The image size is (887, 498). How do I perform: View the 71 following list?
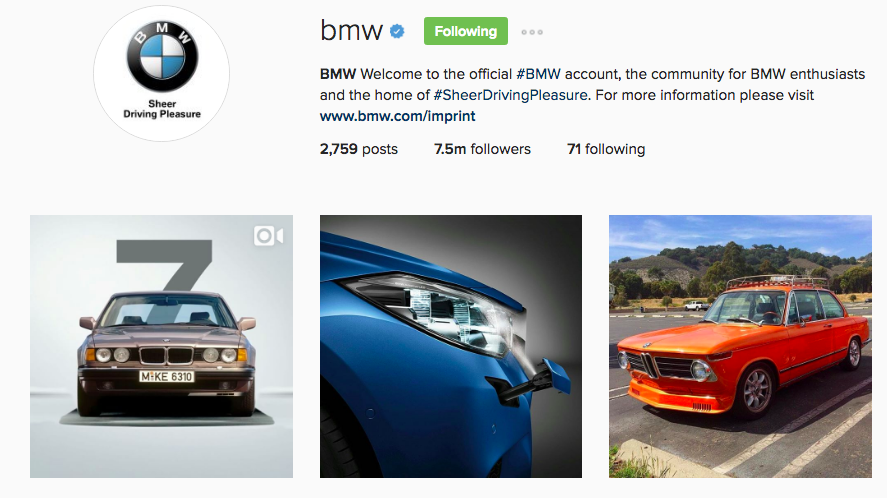[606, 149]
